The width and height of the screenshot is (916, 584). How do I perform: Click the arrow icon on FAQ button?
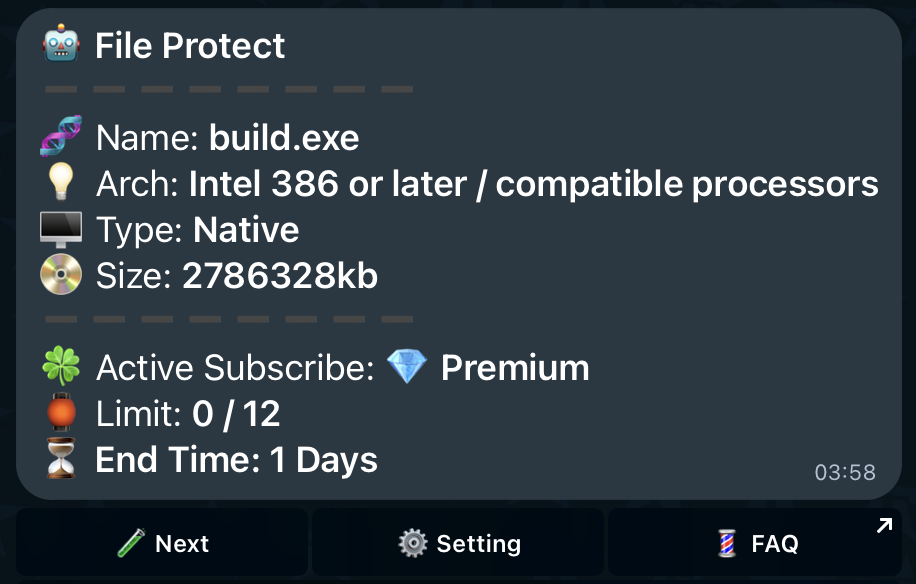coord(884,526)
